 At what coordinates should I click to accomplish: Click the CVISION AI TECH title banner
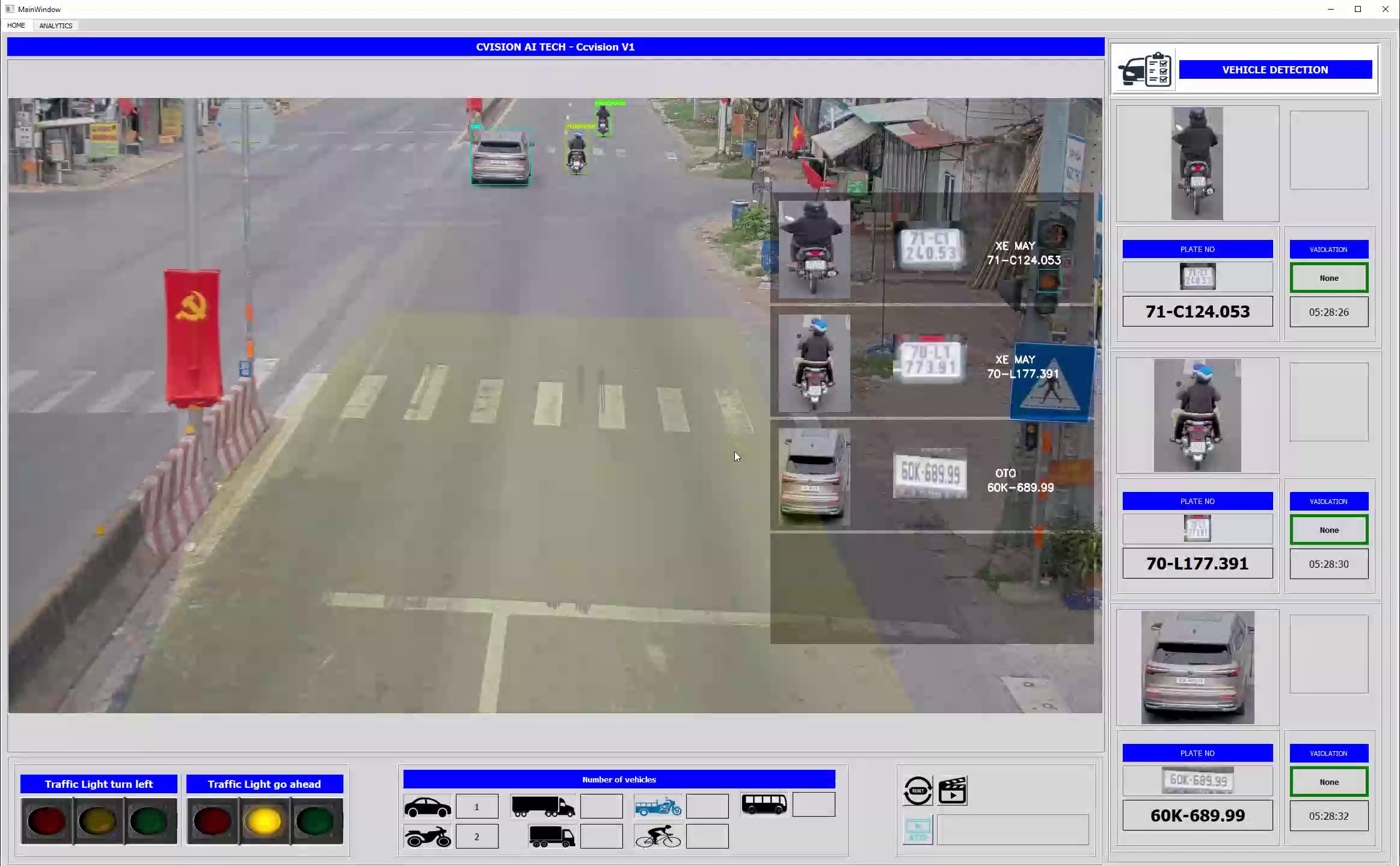pos(556,47)
